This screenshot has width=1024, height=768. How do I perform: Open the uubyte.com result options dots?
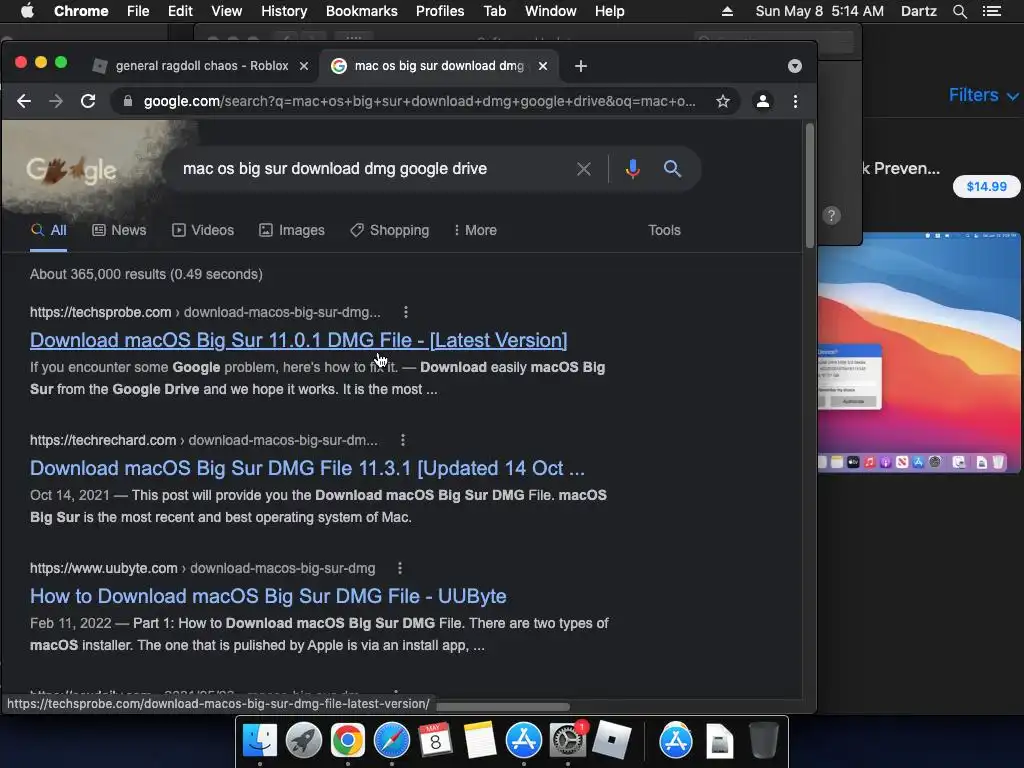pyautogui.click(x=400, y=568)
